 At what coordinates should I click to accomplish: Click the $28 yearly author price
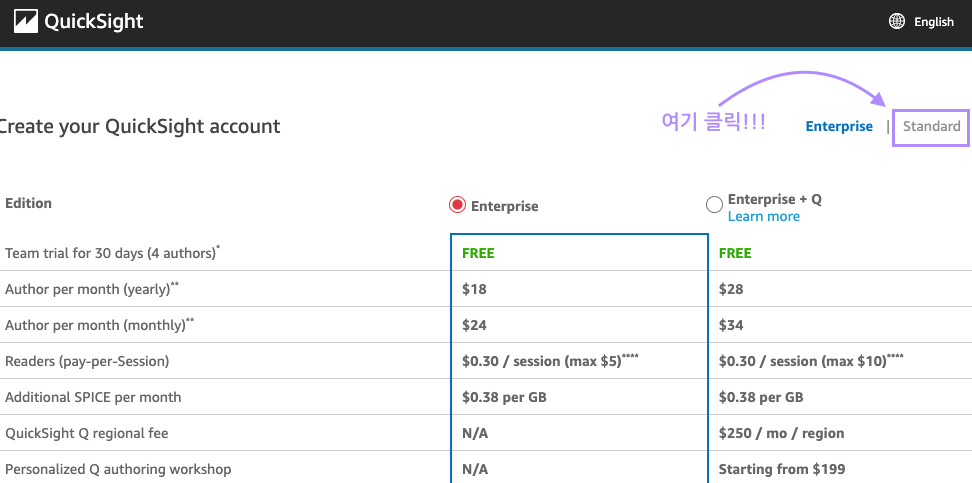731,289
